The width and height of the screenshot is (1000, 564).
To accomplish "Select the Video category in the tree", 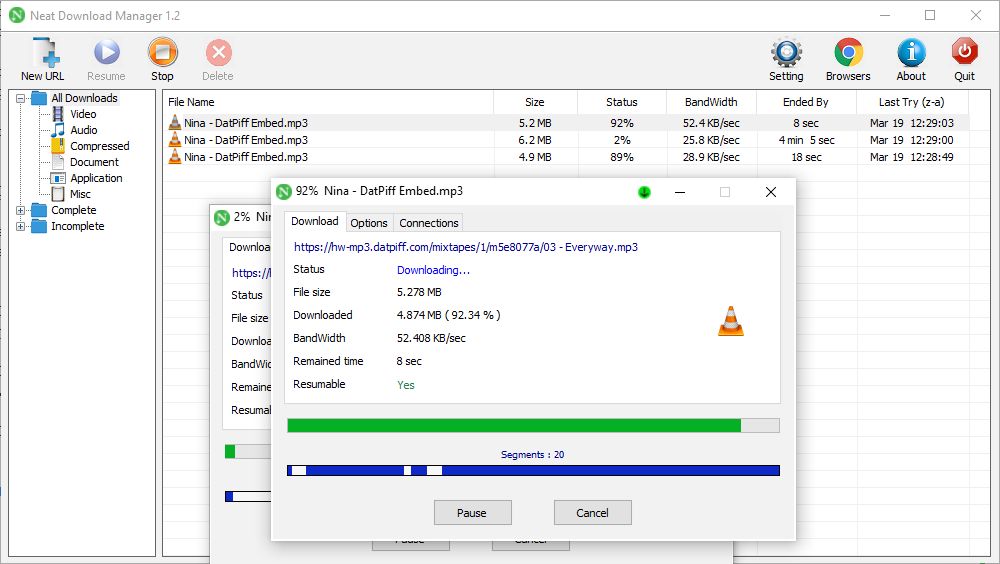I will click(83, 114).
